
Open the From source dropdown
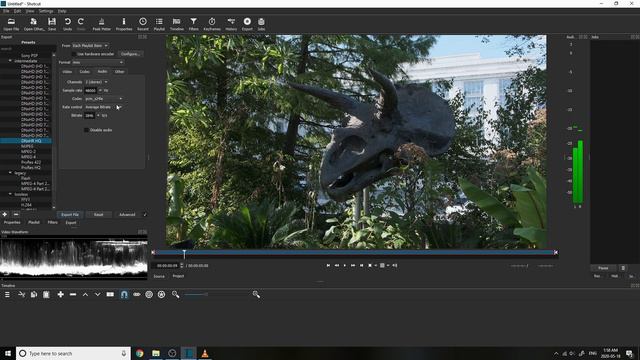90,45
